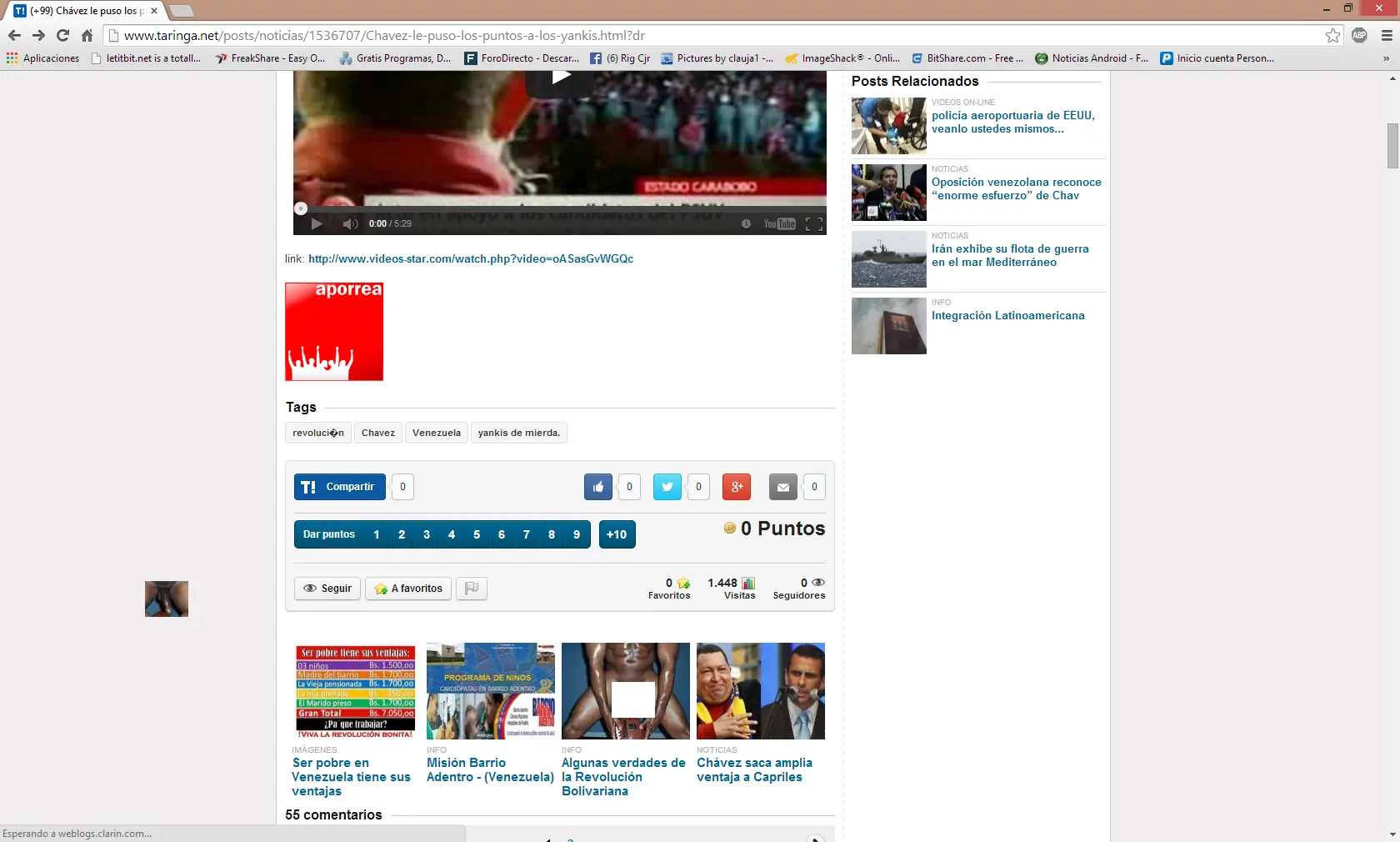Open the ForoDirecto bookmark
This screenshot has height=842, width=1400.
coord(522,58)
